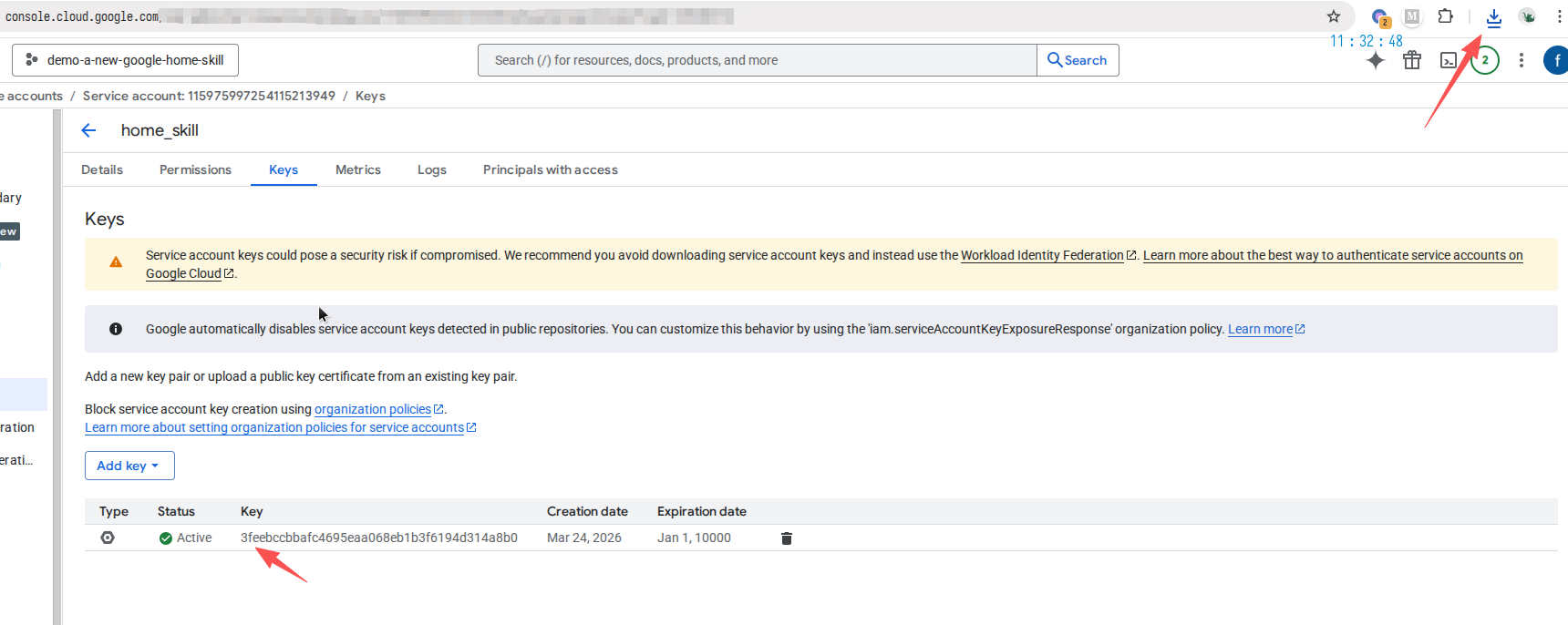Click the Keys section heading
Viewport: 1568px width, 625px height.
pos(105,219)
